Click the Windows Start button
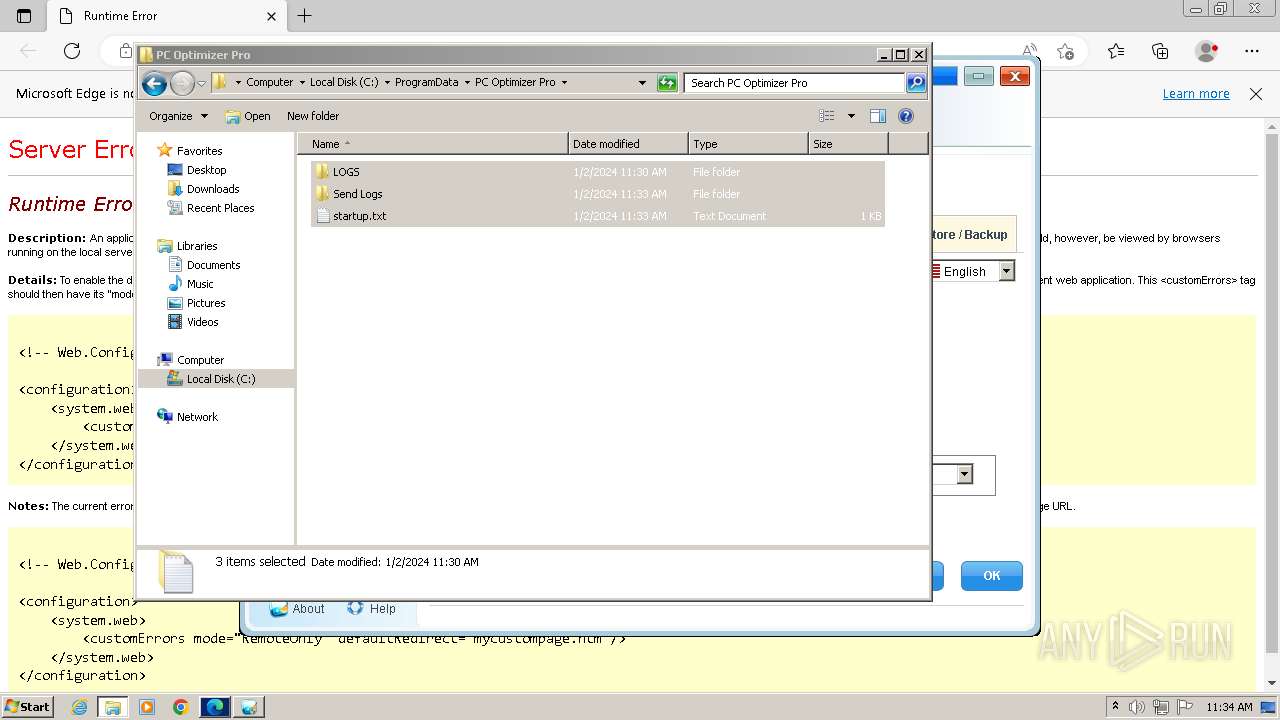1280x720 pixels. [x=27, y=707]
